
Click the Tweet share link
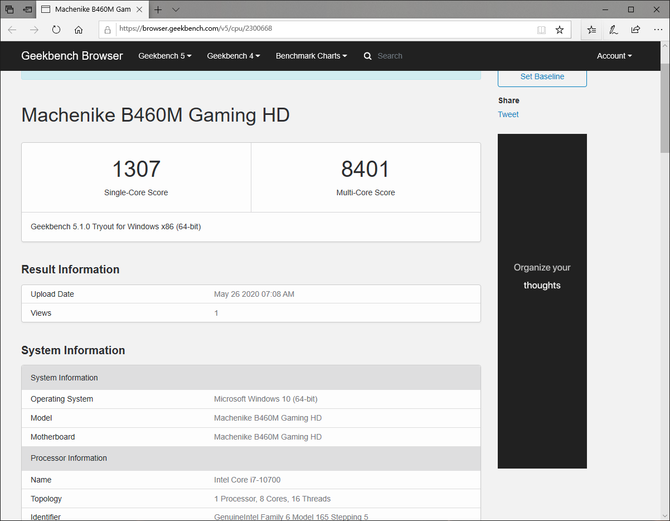pos(508,115)
